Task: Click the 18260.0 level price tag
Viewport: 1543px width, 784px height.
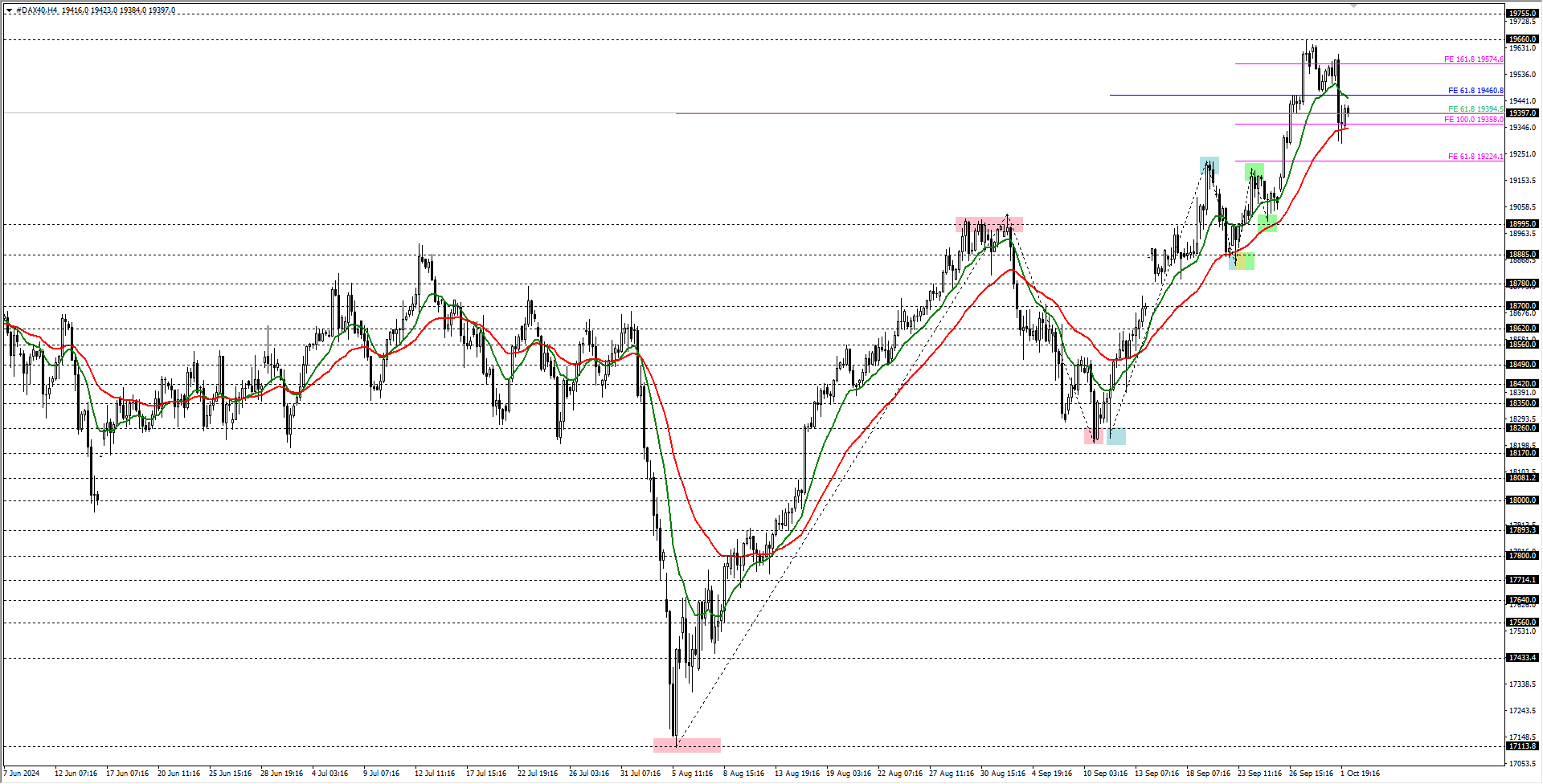Action: 1522,428
